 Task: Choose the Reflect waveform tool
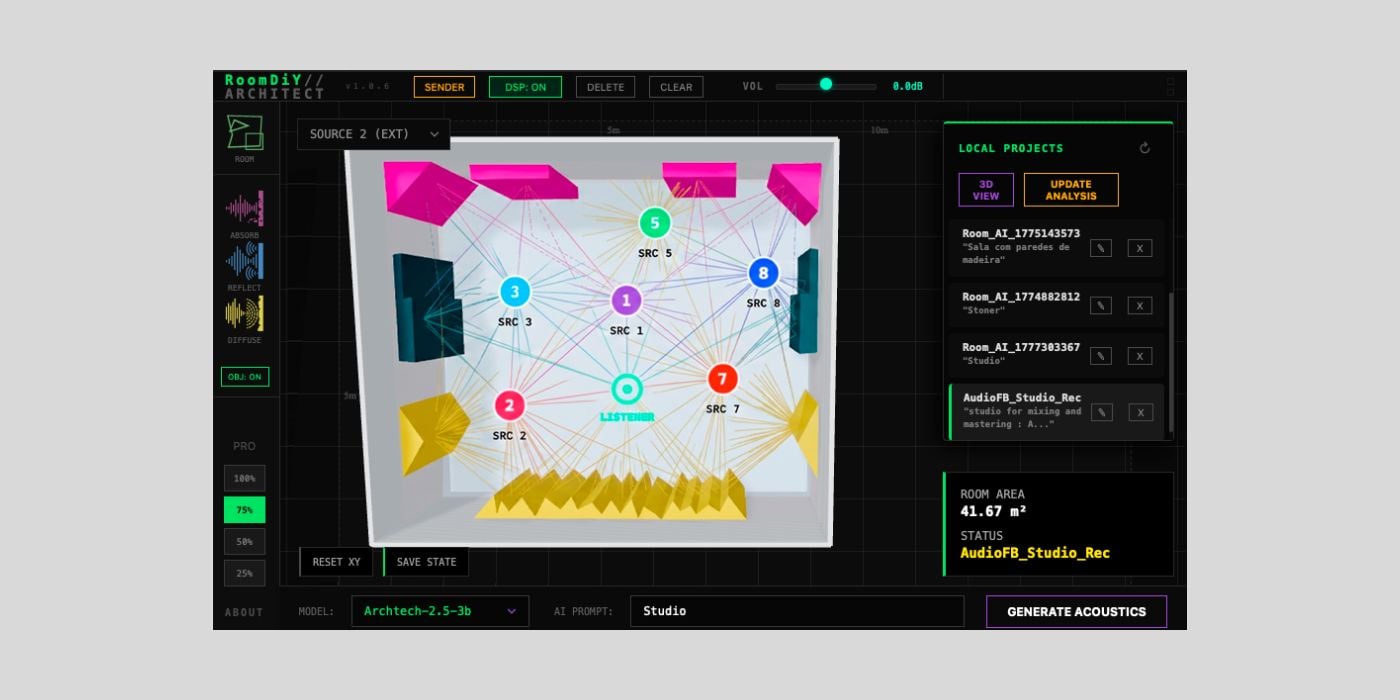pos(245,260)
